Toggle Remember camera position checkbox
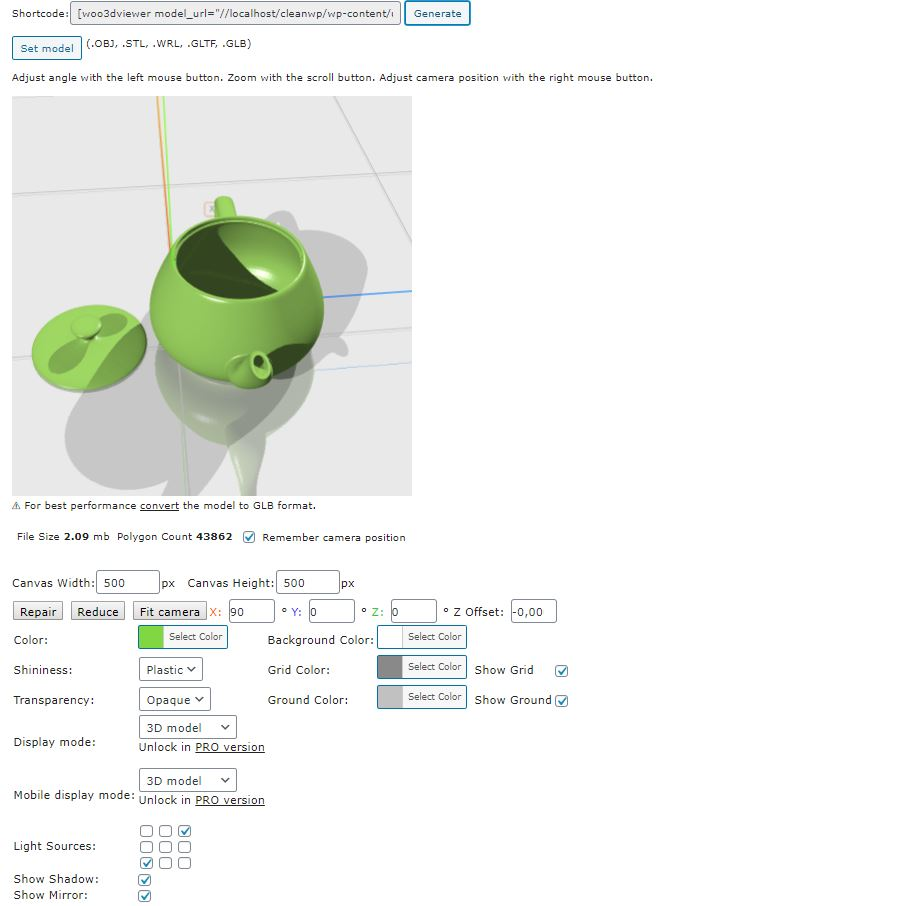 point(249,537)
